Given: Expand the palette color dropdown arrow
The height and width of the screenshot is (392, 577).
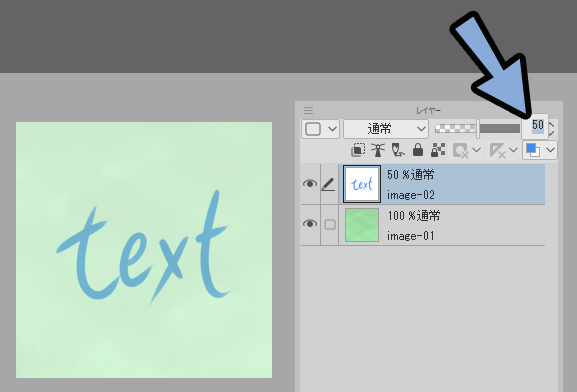Looking at the screenshot, I should click(x=332, y=129).
